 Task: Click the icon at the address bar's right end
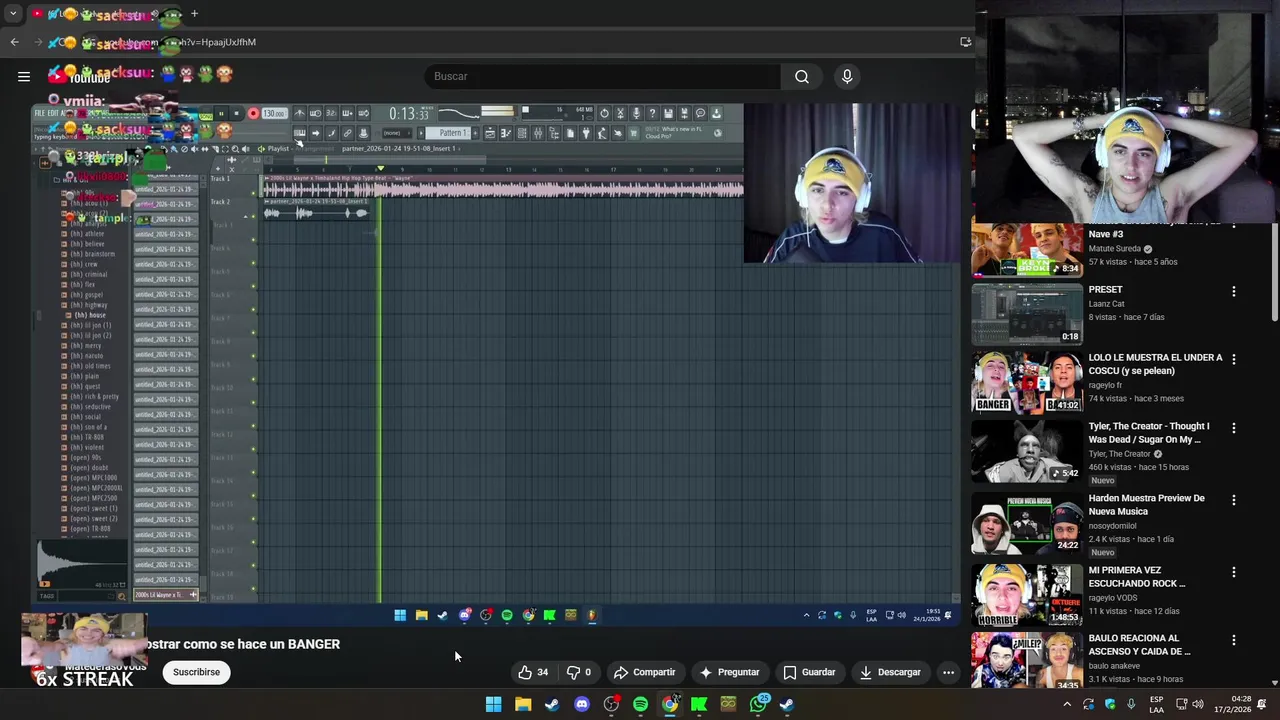pyautogui.click(x=965, y=42)
